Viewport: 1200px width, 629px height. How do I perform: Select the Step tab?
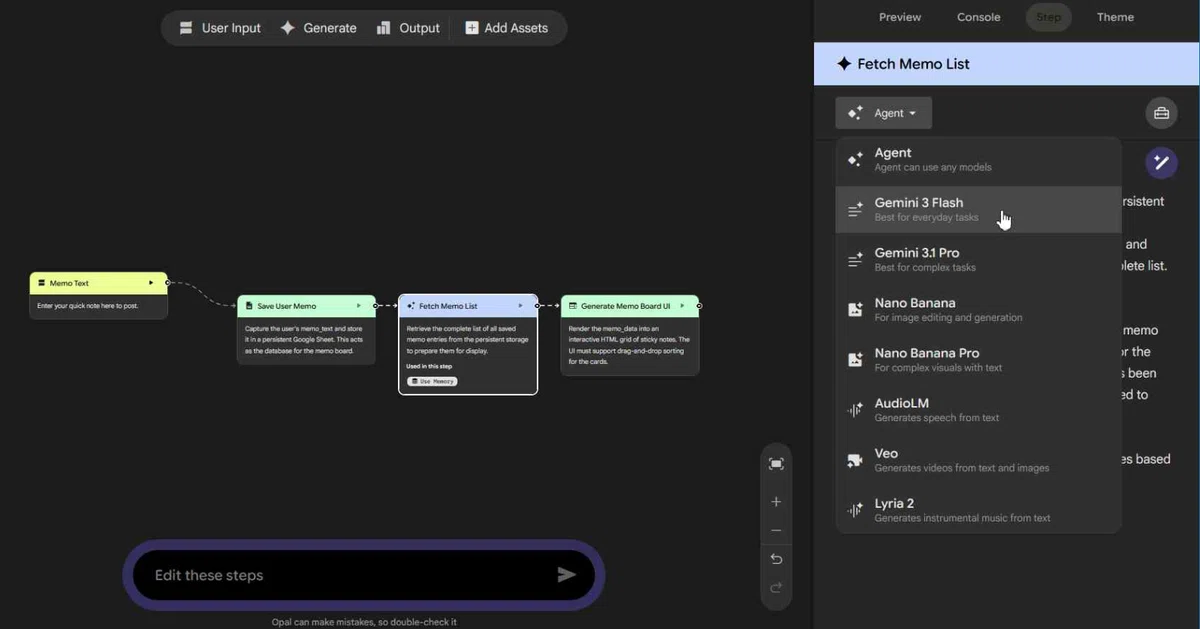(x=1048, y=17)
